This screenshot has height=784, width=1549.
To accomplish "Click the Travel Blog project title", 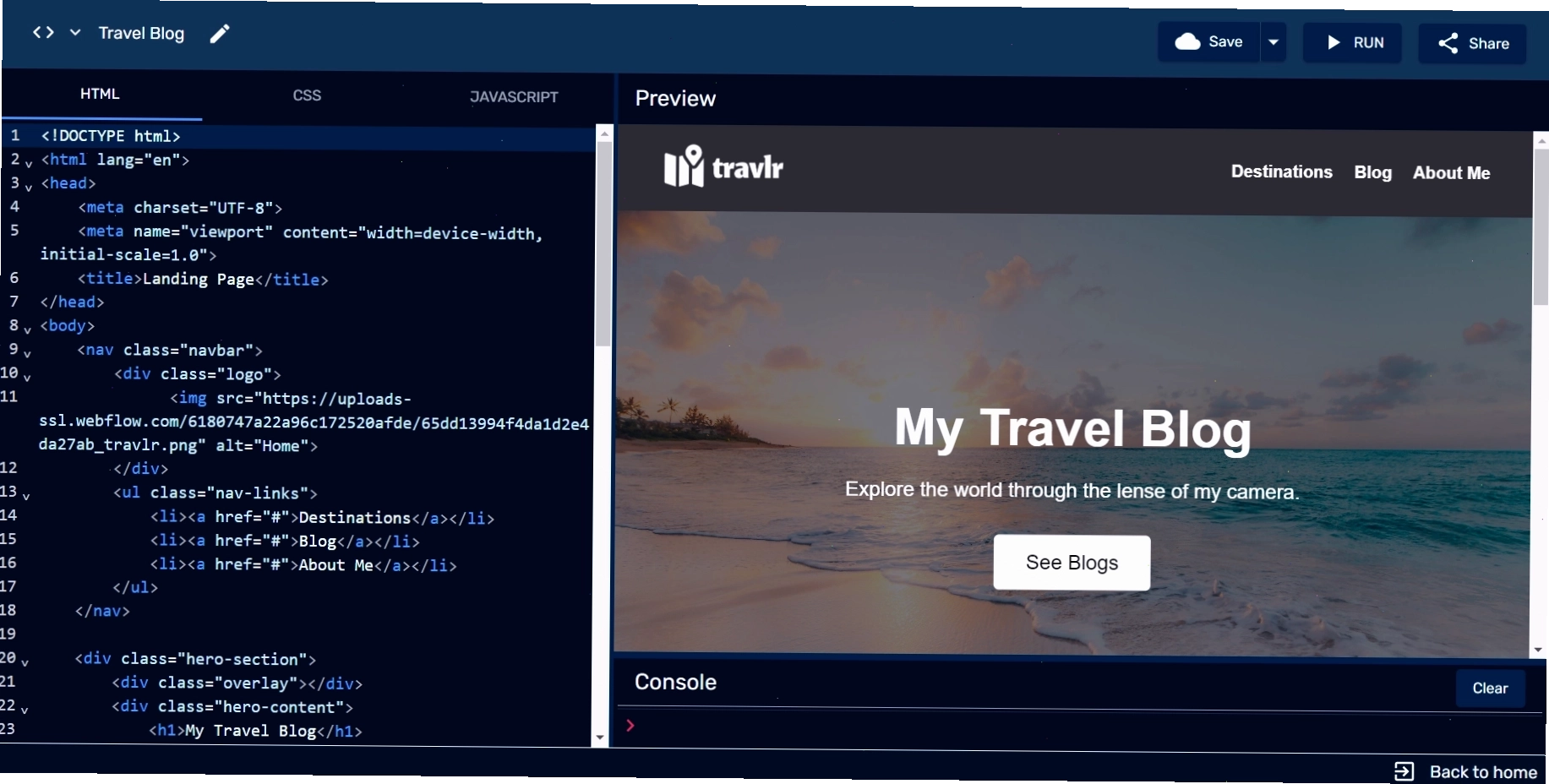I will pos(141,33).
